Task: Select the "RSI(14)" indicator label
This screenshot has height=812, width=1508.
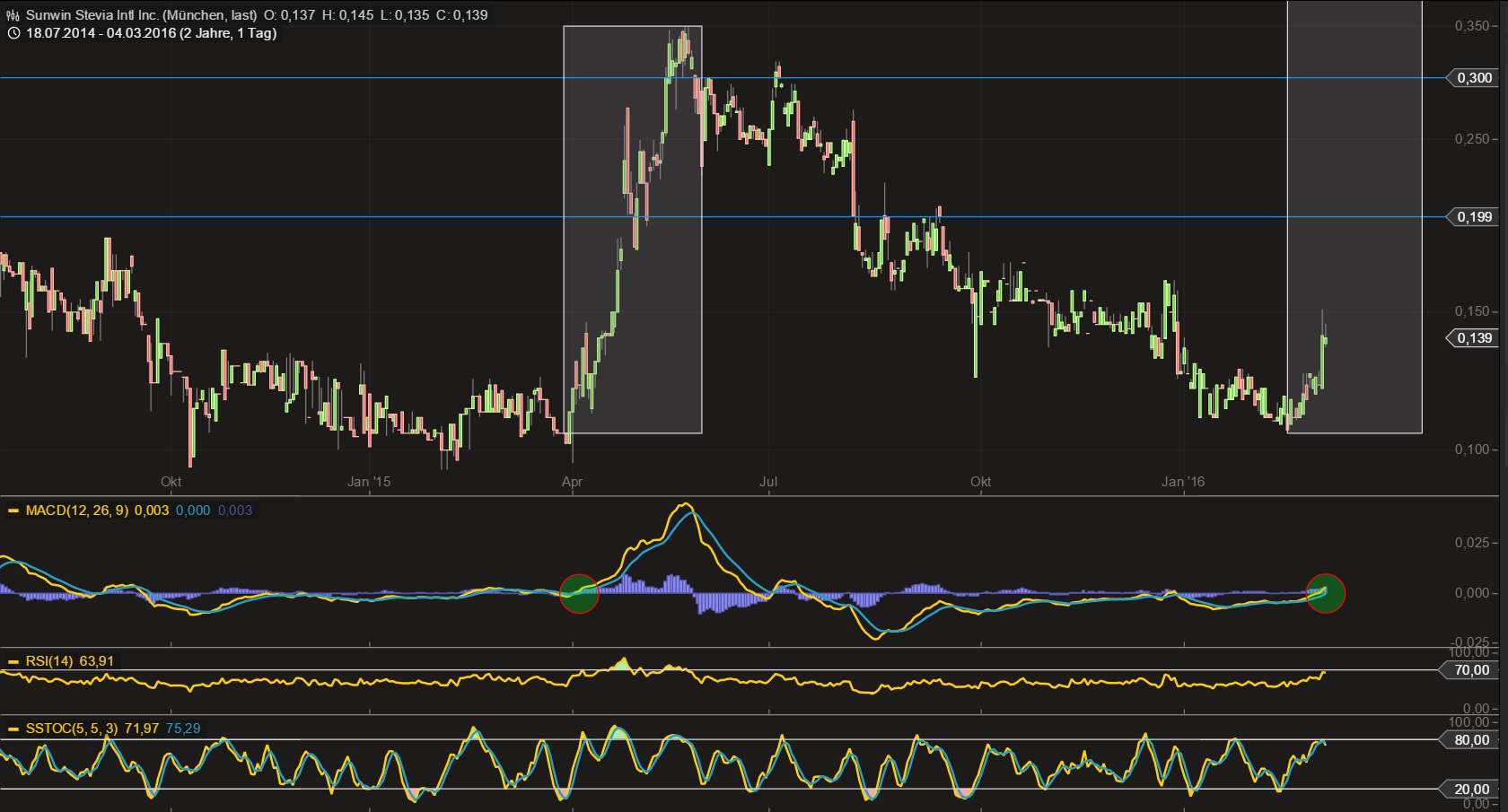Action: coord(49,661)
